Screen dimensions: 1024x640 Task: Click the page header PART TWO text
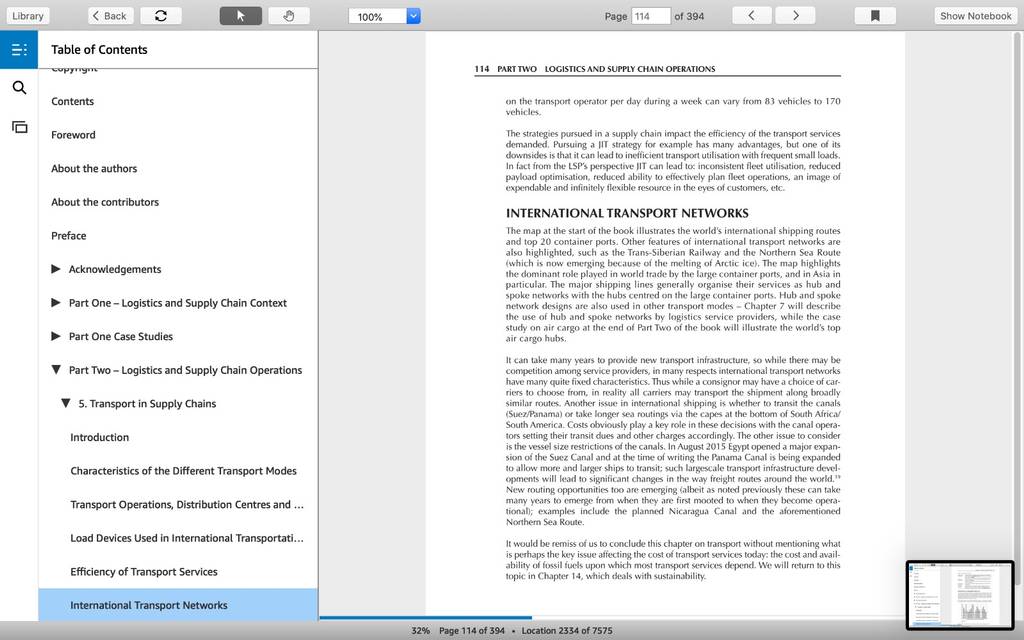[517, 69]
